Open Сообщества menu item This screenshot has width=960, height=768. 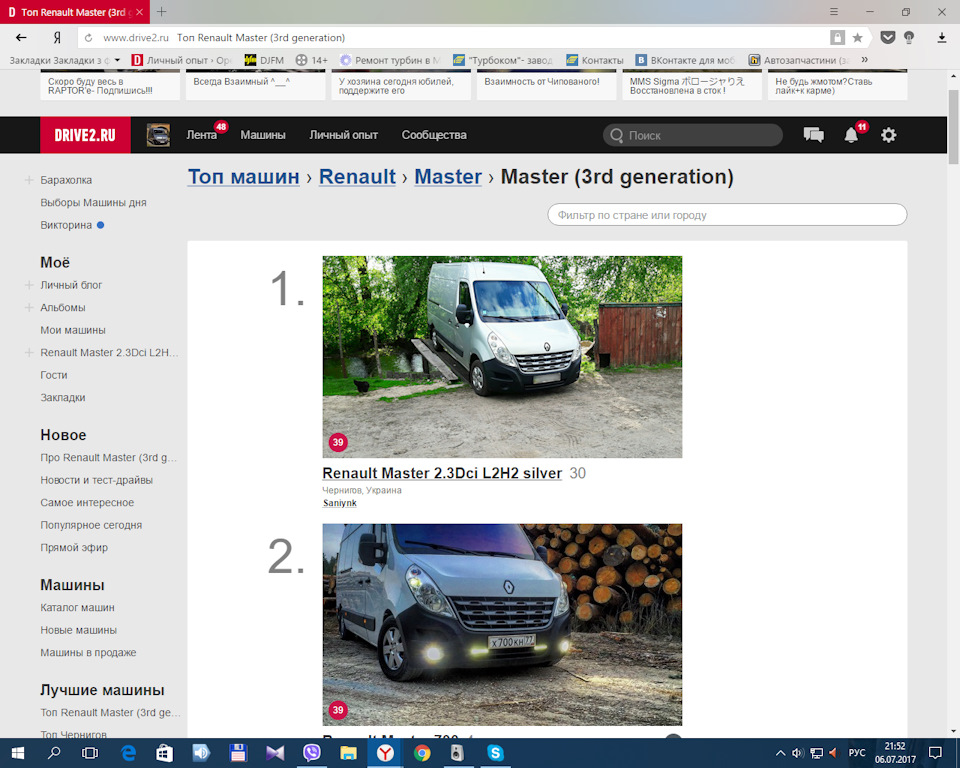point(434,135)
